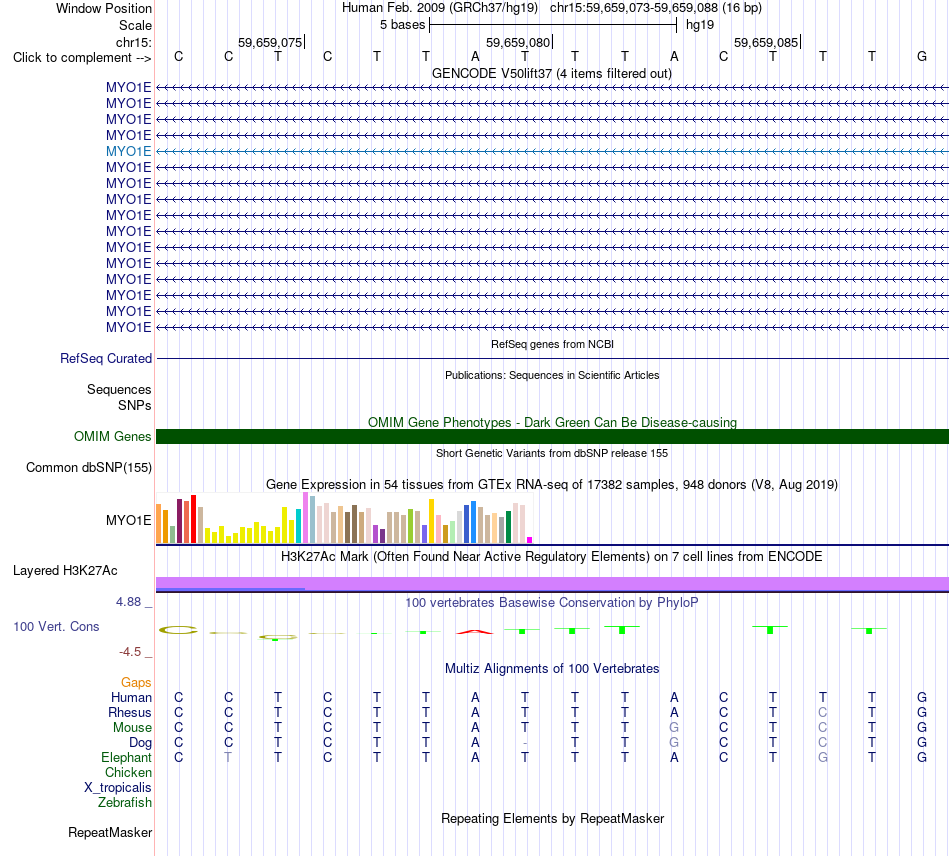Image resolution: width=950 pixels, height=856 pixels.
Task: Click the light-blue MYO1E transcript arrow line
Action: [552, 151]
